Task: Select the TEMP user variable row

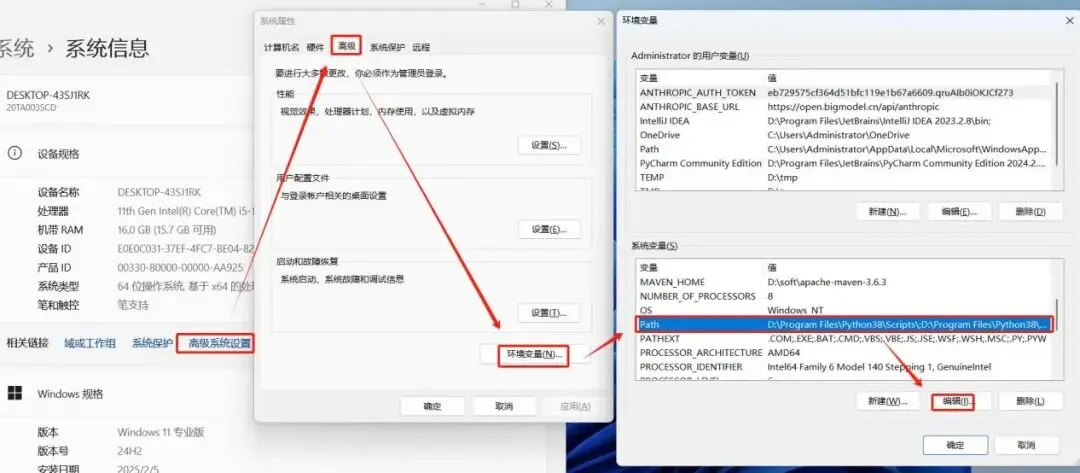Action: pyautogui.click(x=846, y=177)
